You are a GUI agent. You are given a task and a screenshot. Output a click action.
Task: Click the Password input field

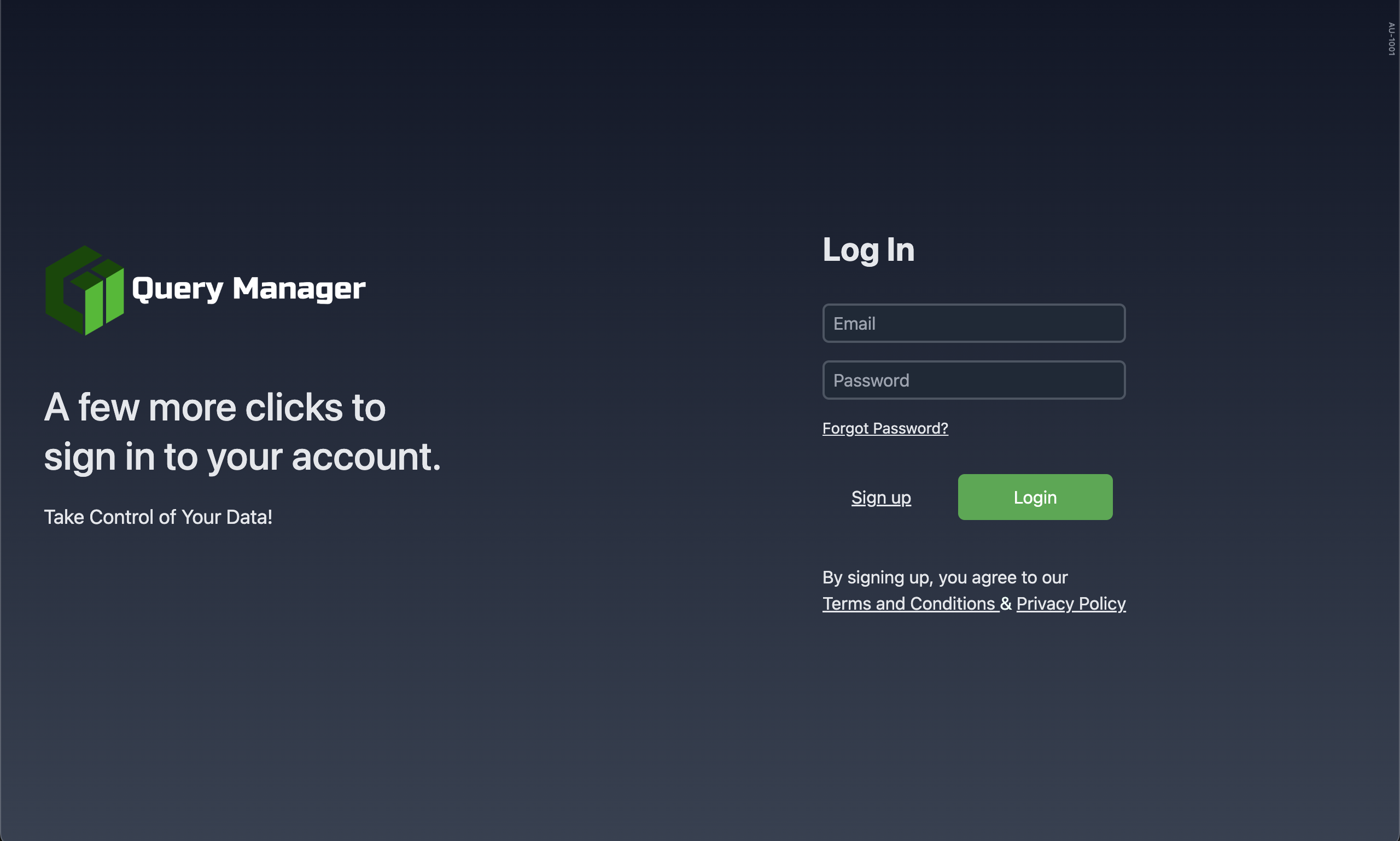(x=973, y=379)
